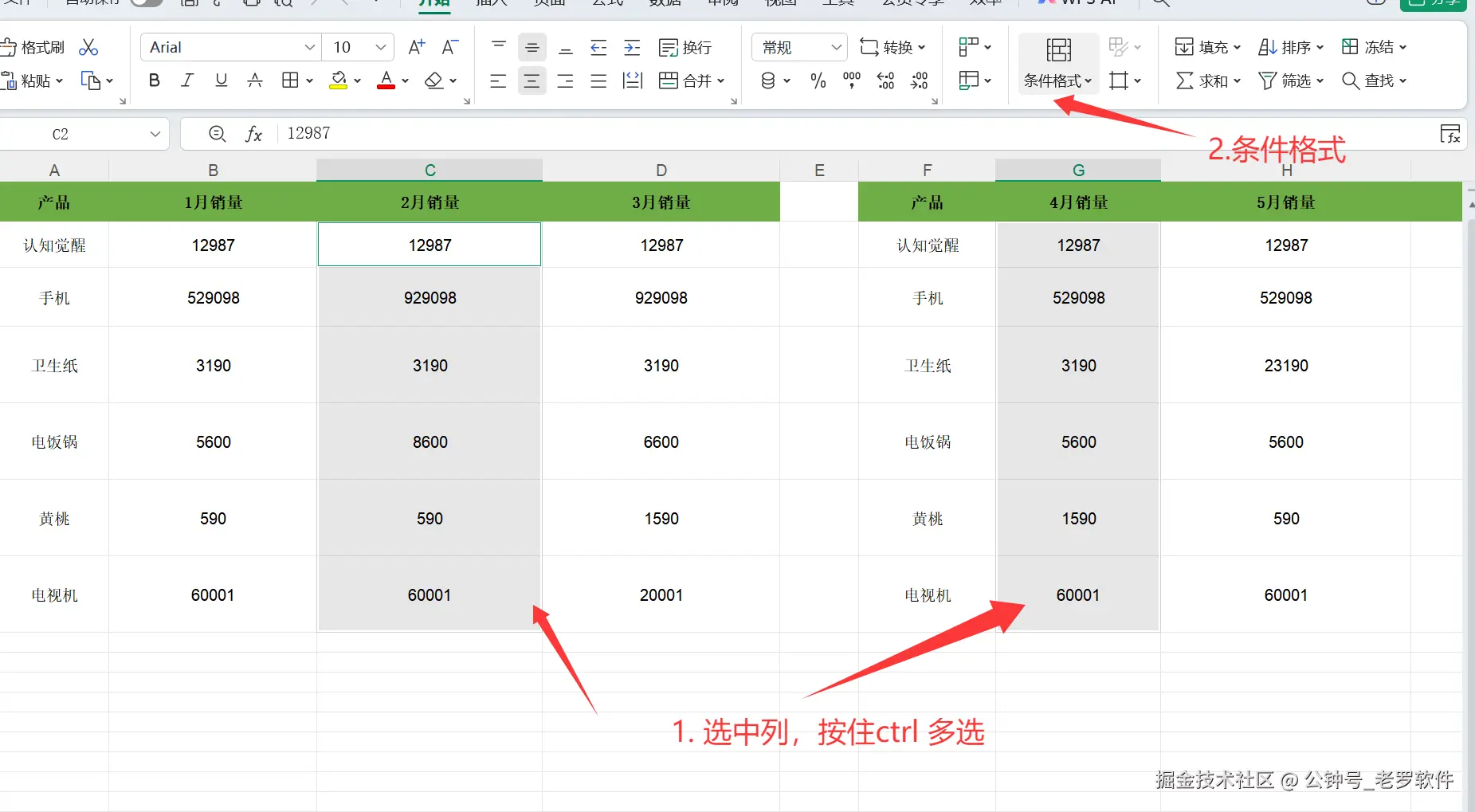
Task: Click the 冻结 freeze panes button
Action: pos(1374,47)
